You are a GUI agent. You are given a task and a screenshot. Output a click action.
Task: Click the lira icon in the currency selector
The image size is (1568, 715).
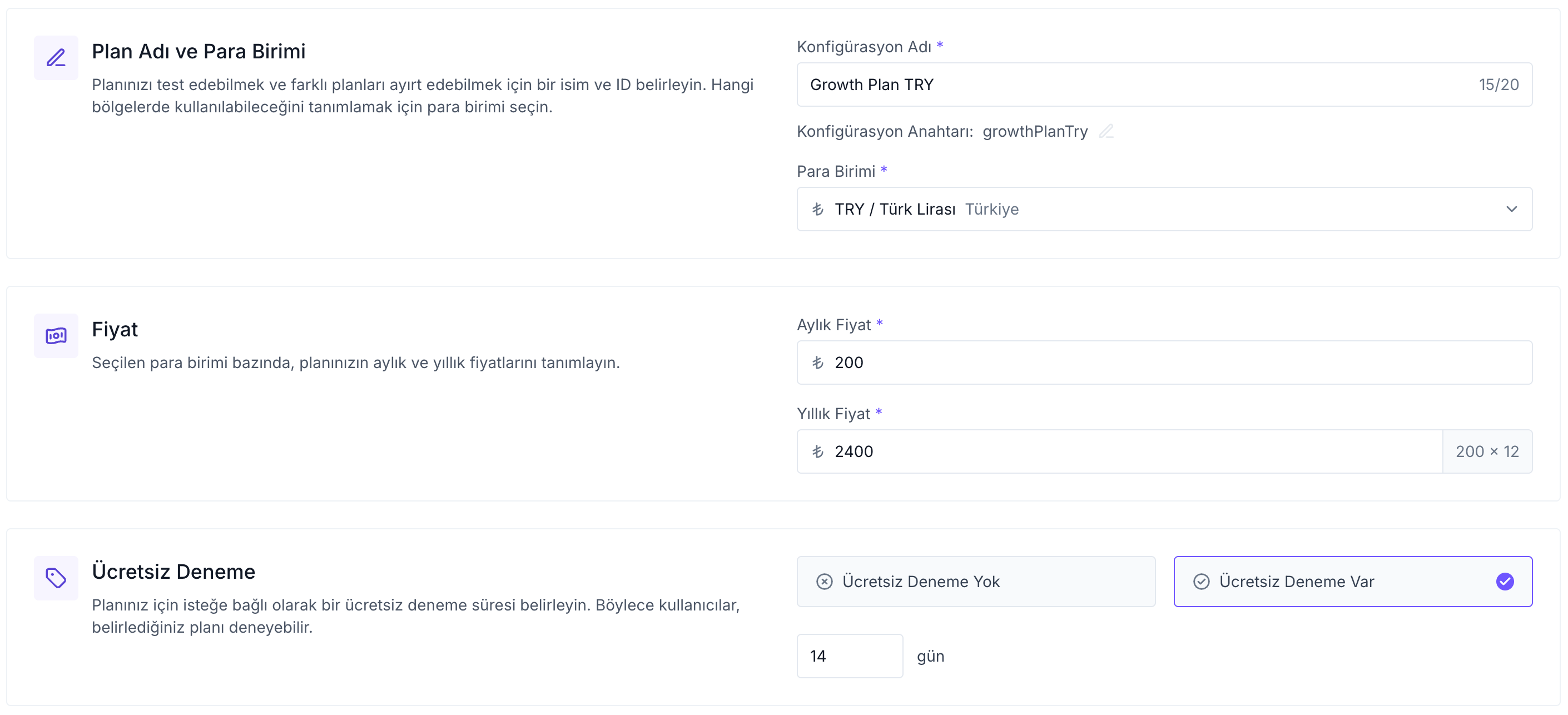pos(817,209)
